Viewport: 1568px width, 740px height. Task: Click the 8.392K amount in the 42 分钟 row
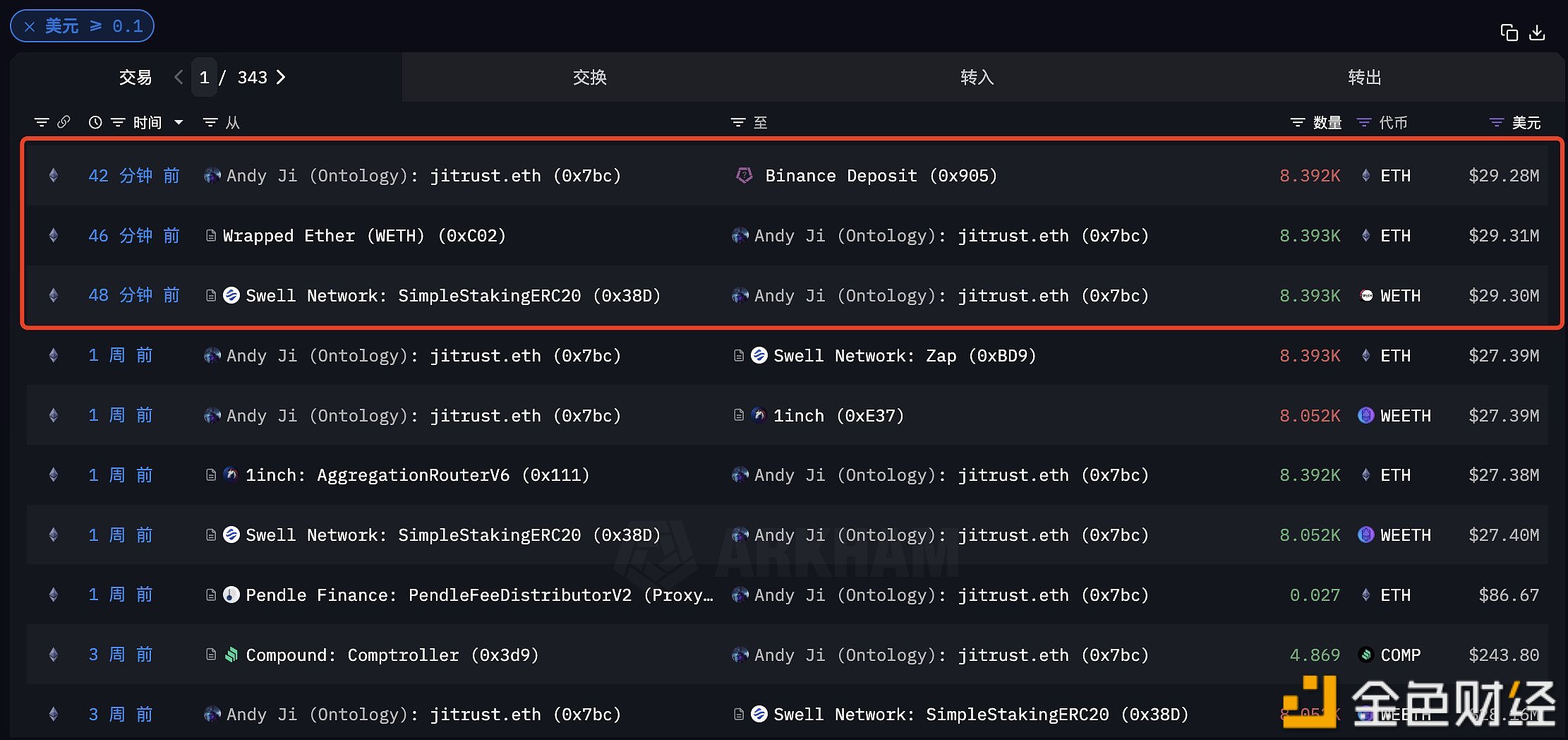coord(1310,176)
